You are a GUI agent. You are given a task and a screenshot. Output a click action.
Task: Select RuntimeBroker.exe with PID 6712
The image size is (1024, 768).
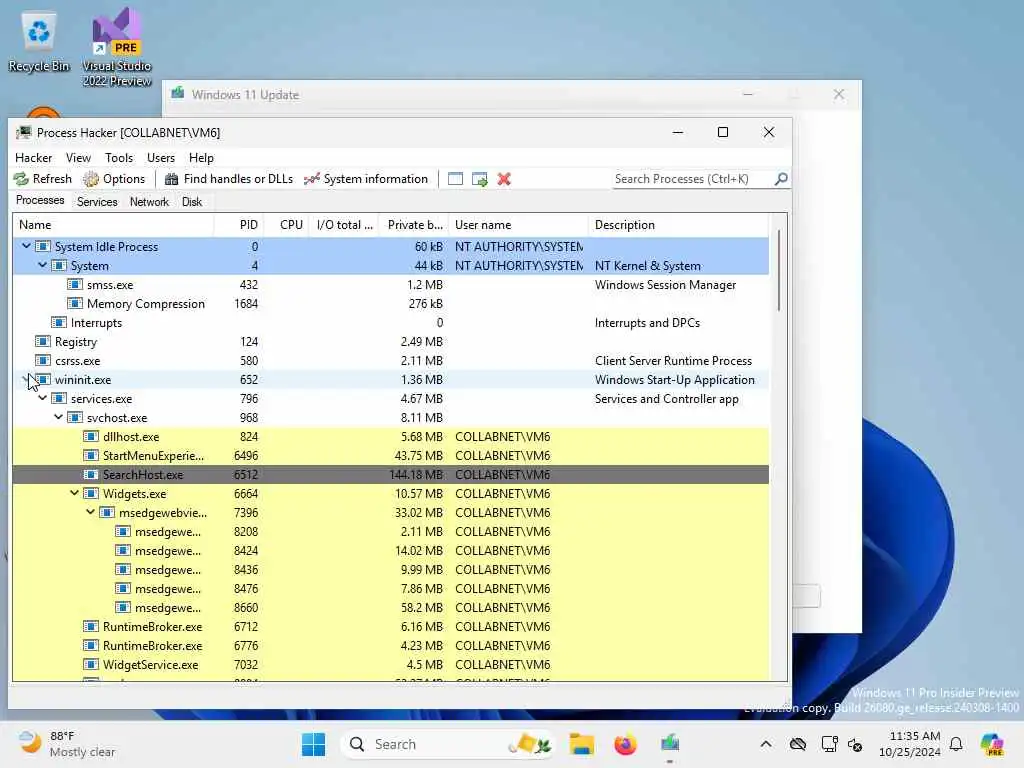391,626
